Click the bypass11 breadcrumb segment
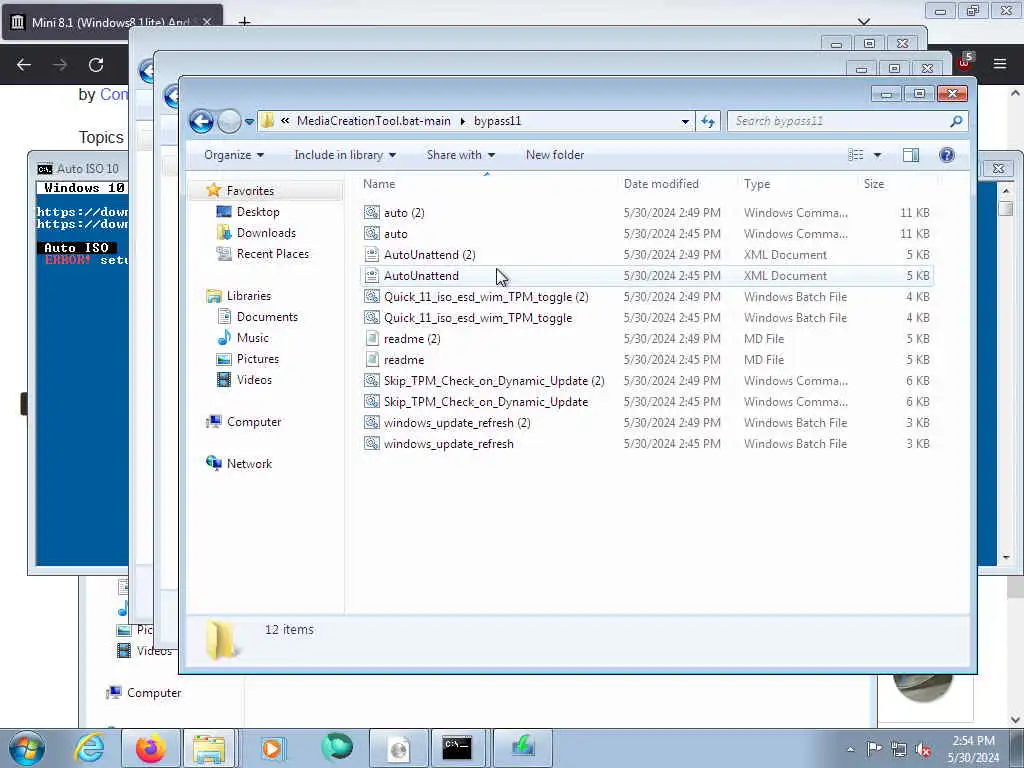 [498, 121]
